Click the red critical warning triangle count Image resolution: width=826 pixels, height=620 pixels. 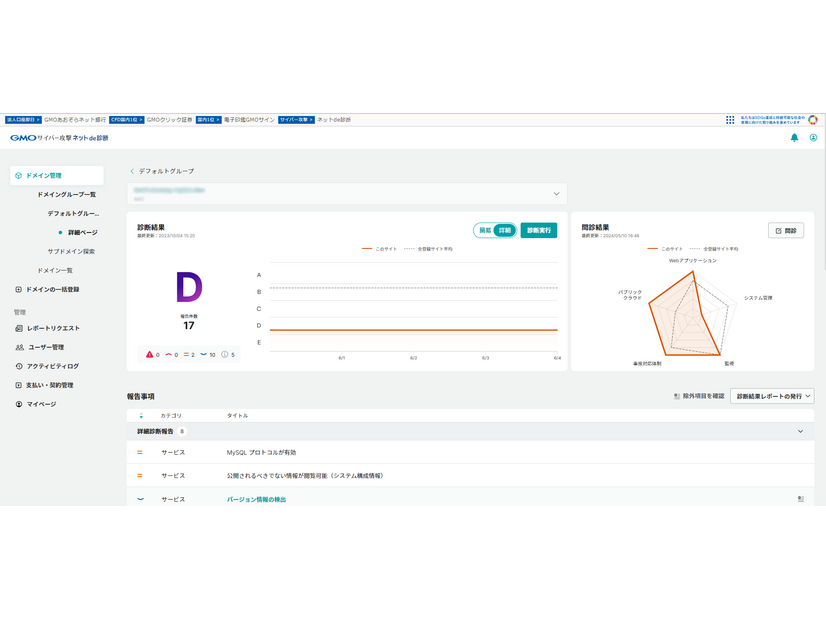tap(153, 354)
